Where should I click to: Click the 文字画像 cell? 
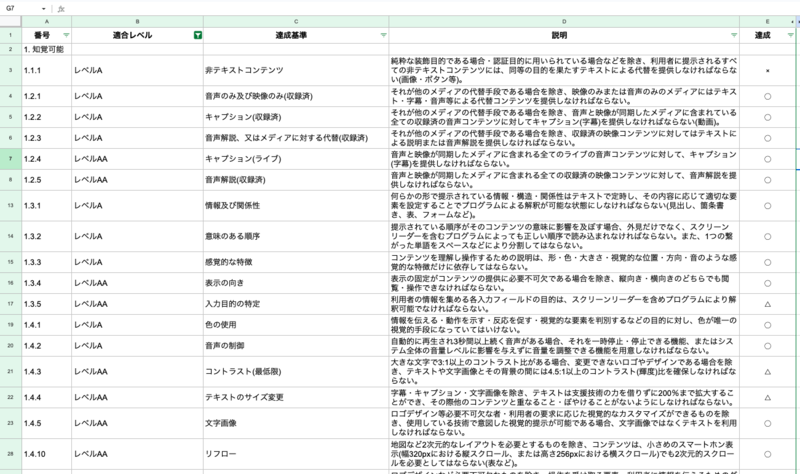pyautogui.click(x=296, y=423)
